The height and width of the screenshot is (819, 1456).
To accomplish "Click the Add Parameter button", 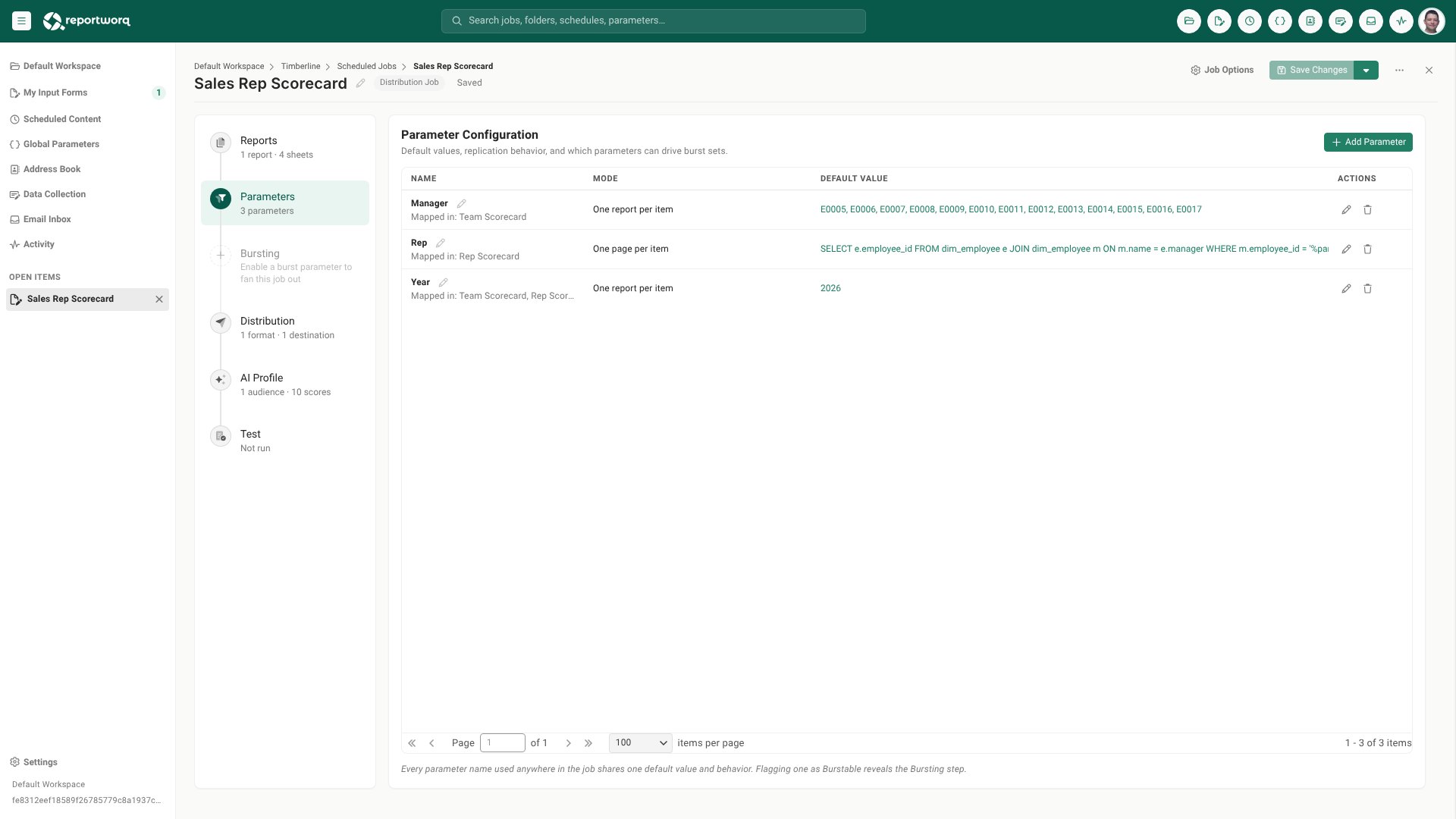I will point(1368,143).
